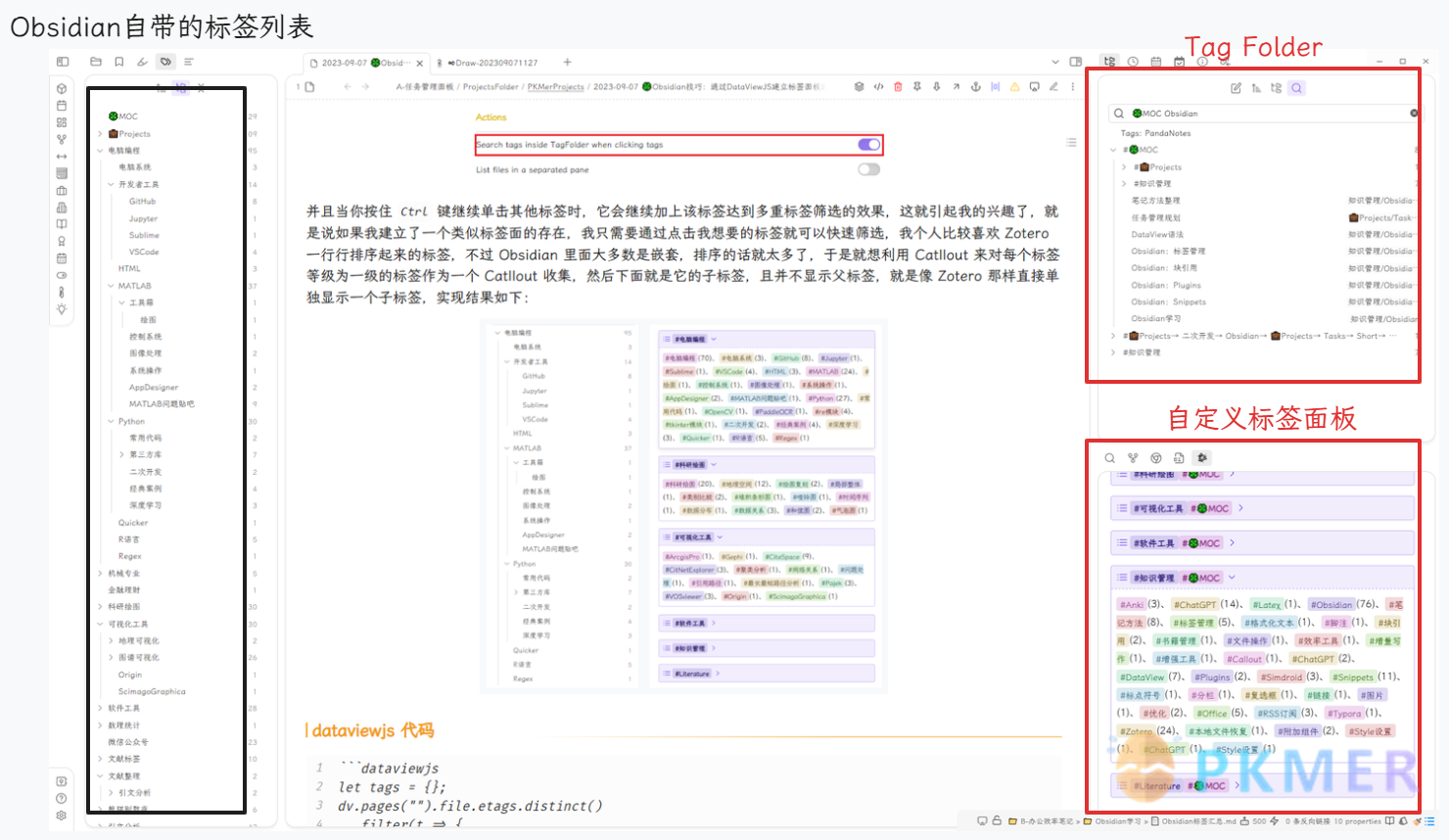Image resolution: width=1449 pixels, height=840 pixels.
Task: Open the settings gear in left ribbon
Action: click(x=62, y=815)
